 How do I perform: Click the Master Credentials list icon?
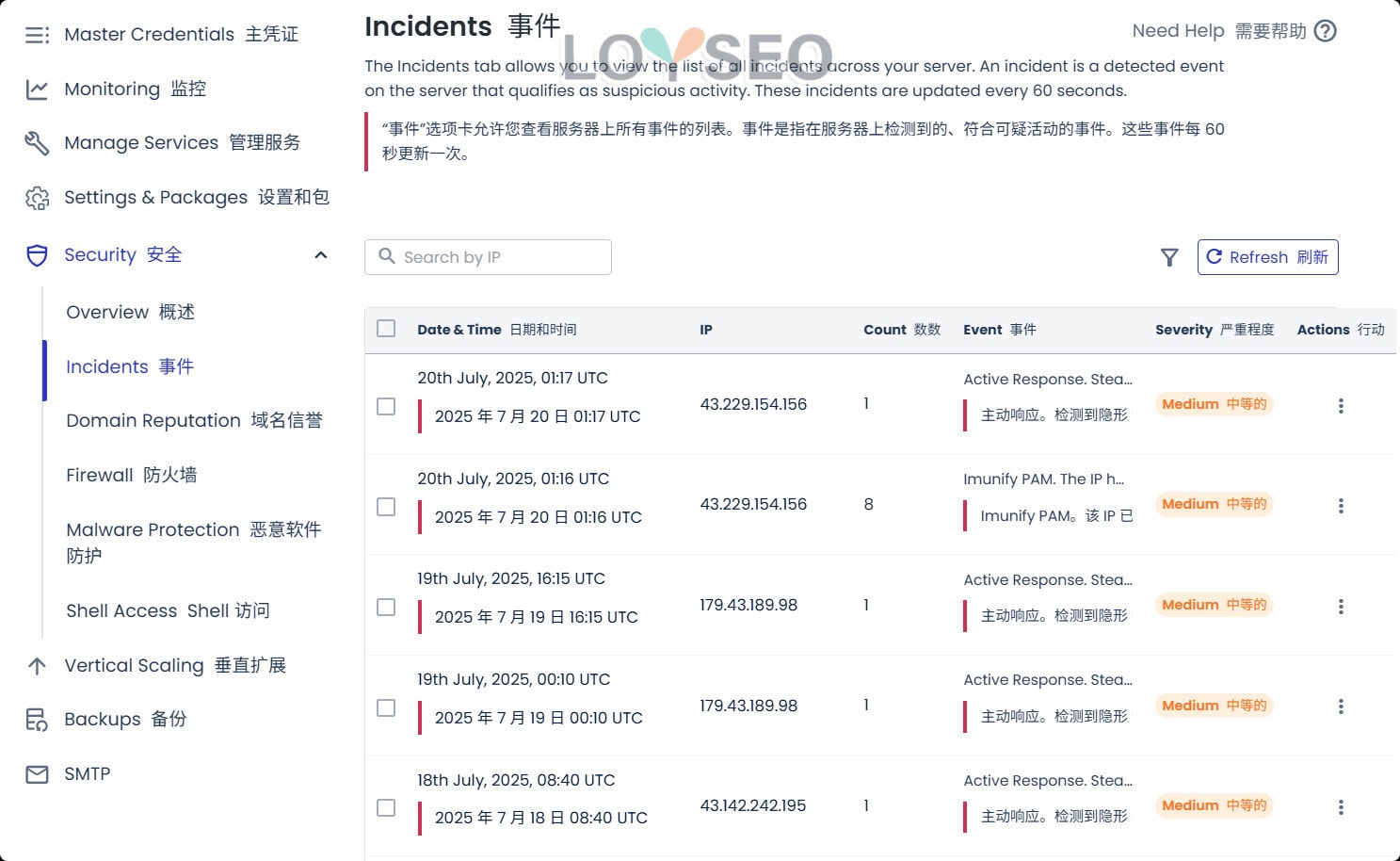(x=35, y=34)
